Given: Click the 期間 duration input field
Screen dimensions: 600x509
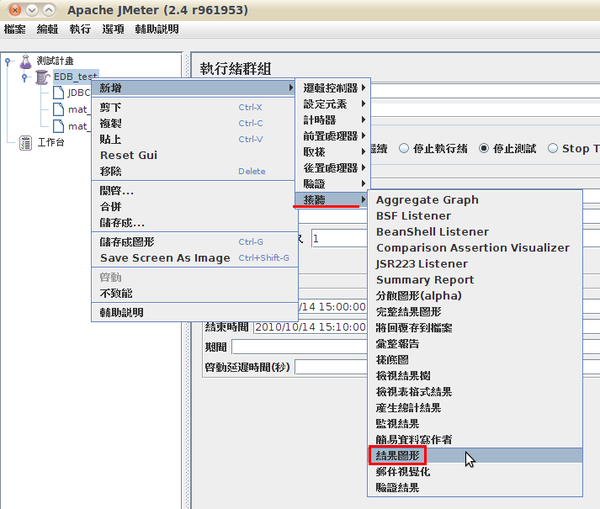Looking at the screenshot, I should [x=299, y=347].
